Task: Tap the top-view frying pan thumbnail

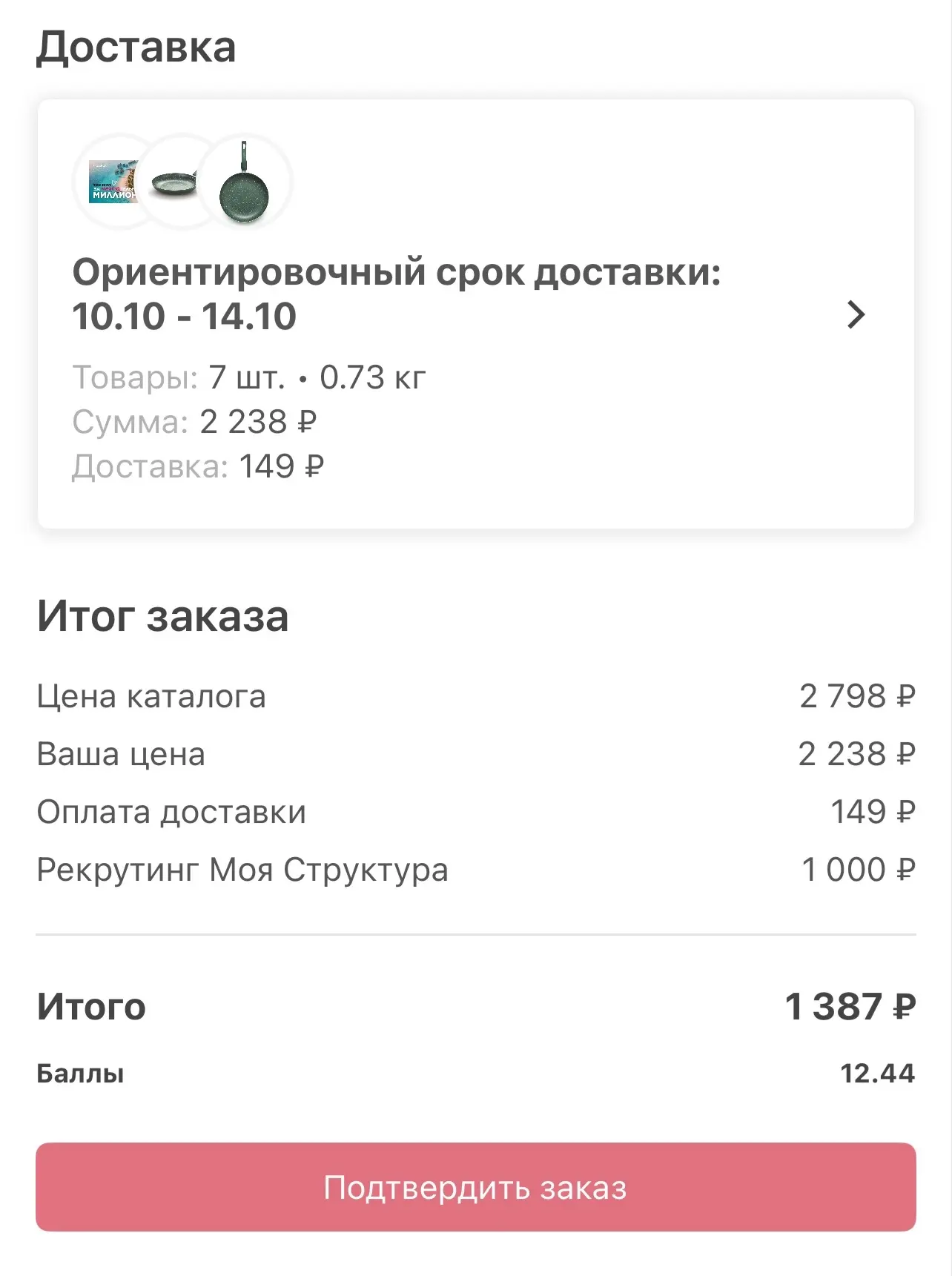Action: click(x=245, y=182)
